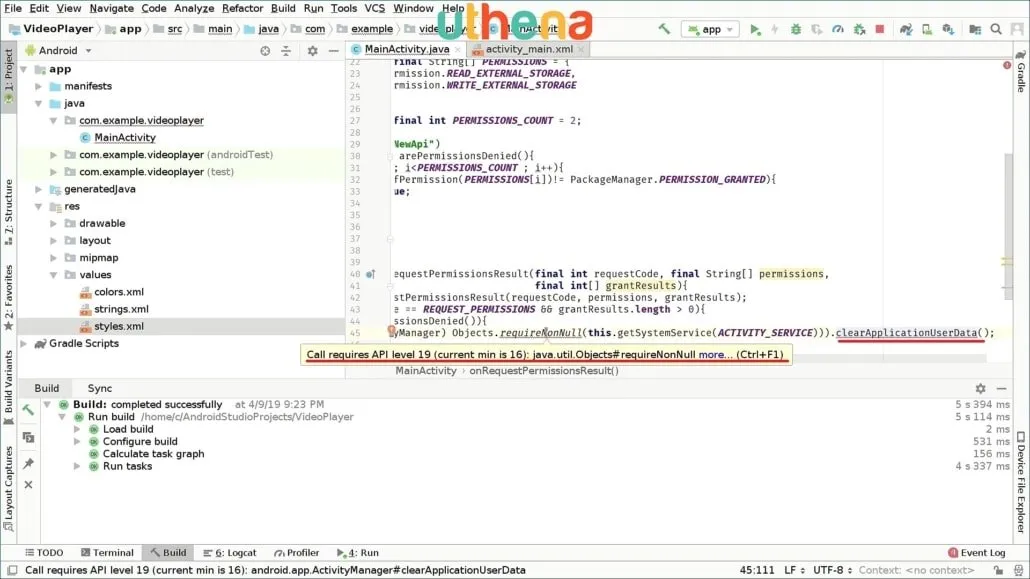This screenshot has width=1030, height=579.
Task: Open the Terminal tool window
Action: (106, 553)
